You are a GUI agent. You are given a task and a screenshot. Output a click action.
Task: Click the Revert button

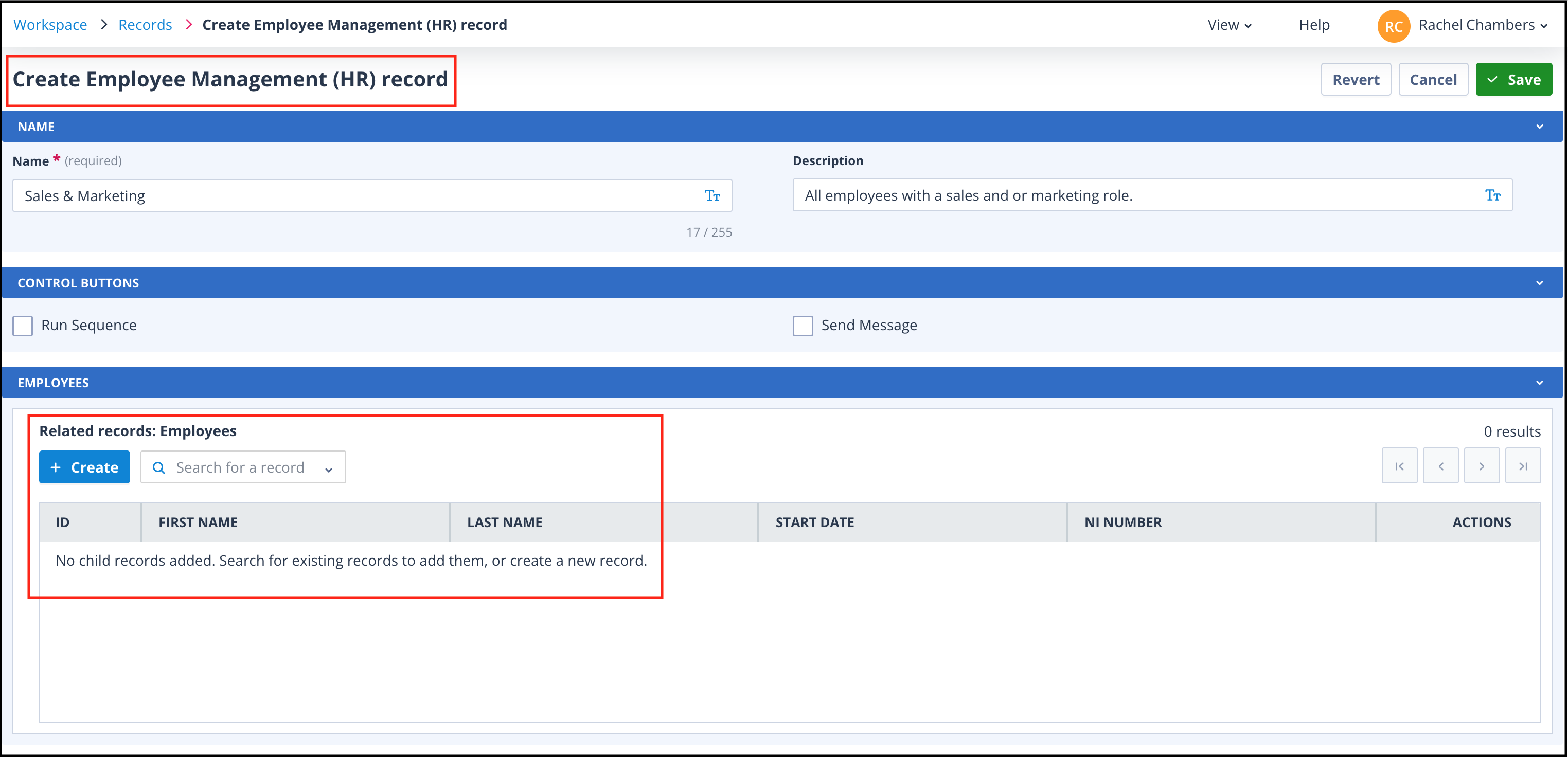coord(1356,79)
